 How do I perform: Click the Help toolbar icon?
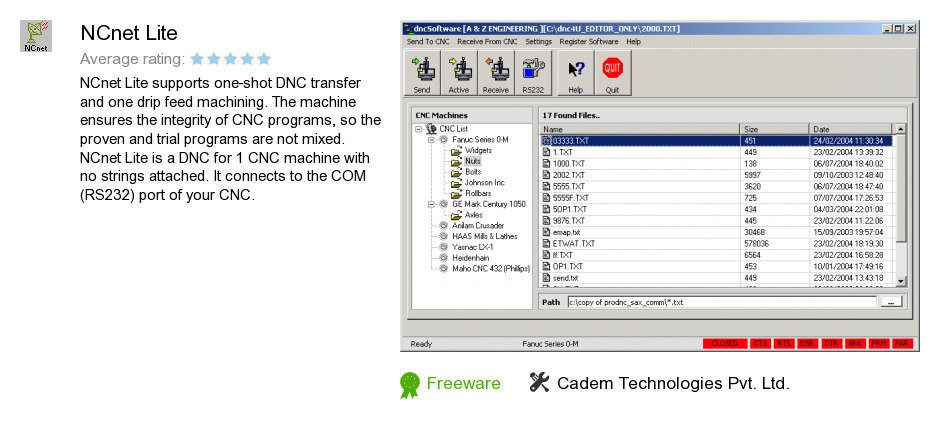(576, 72)
